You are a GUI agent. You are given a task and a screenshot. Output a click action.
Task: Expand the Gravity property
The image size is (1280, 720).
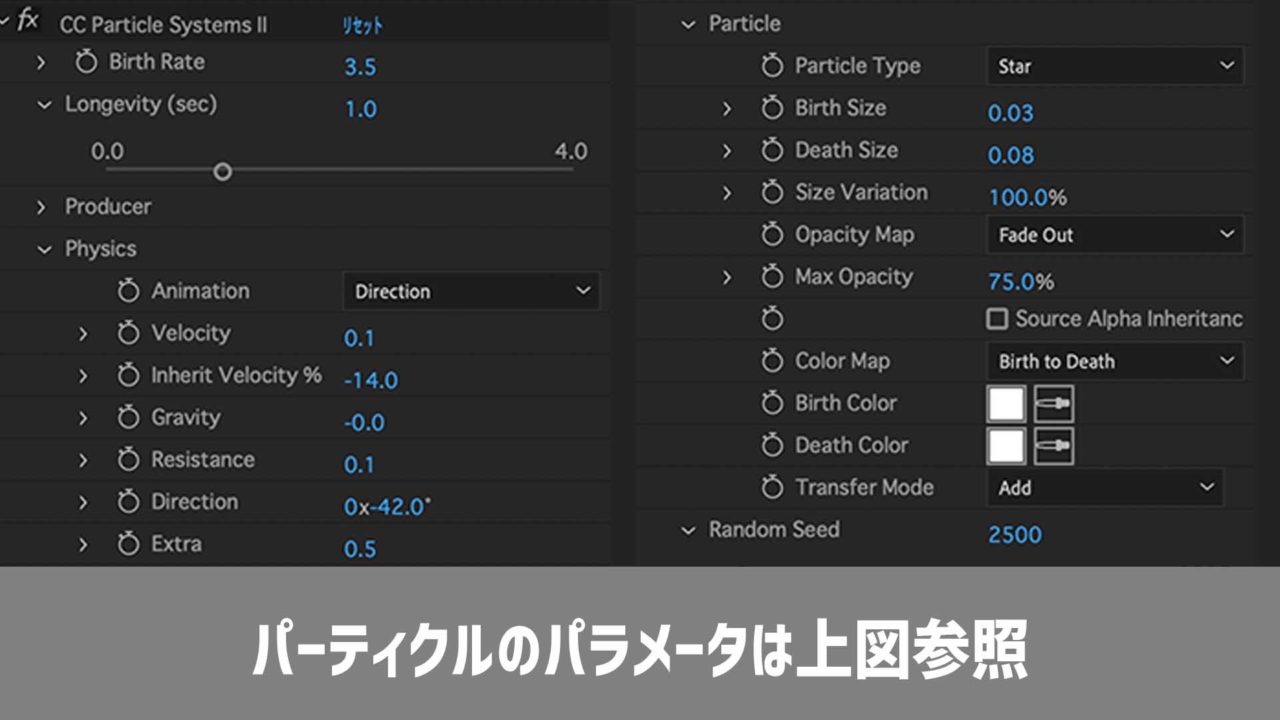coord(83,418)
